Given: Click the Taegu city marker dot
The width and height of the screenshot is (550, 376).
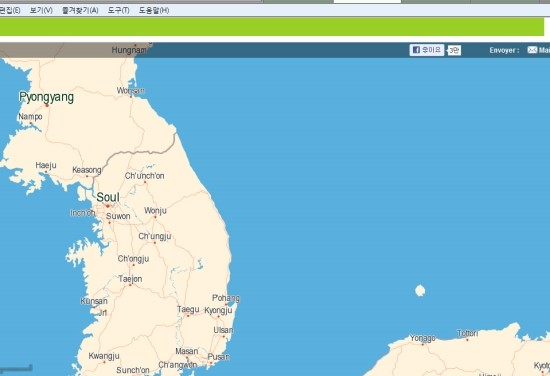Looking at the screenshot, I should tap(188, 316).
